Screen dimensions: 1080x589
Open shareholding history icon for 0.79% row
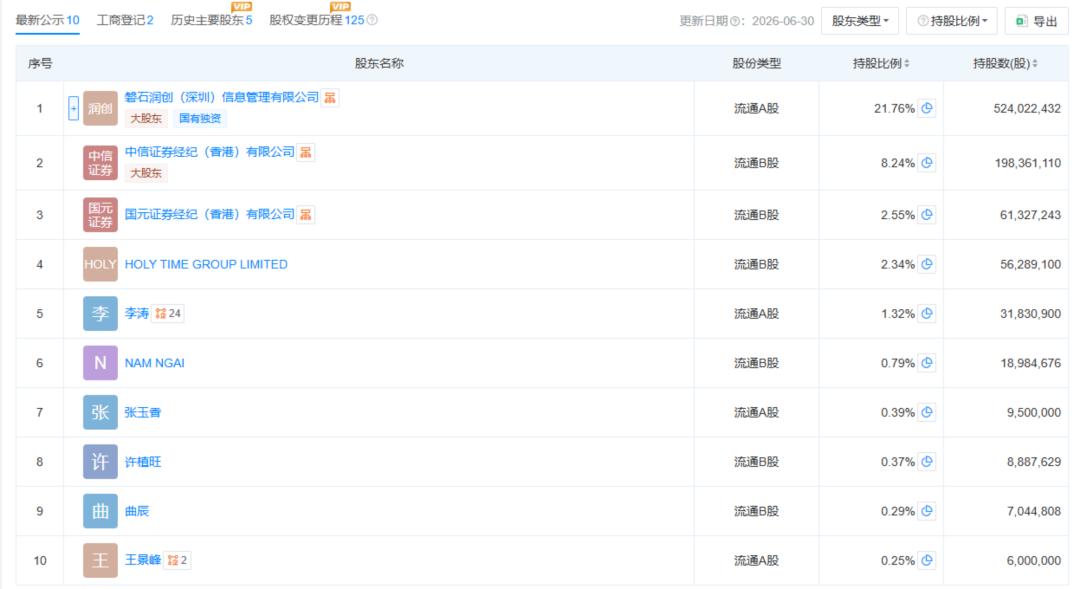click(927, 363)
